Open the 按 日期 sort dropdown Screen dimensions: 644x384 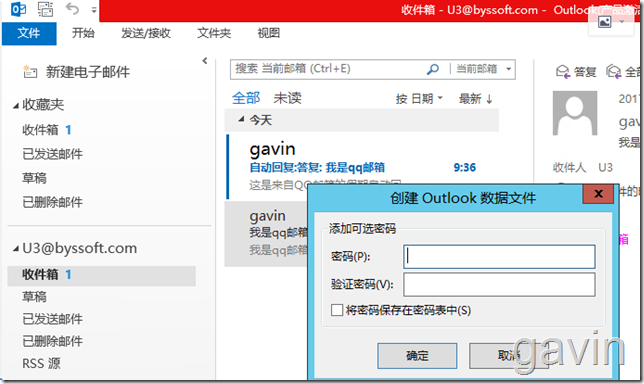419,99
